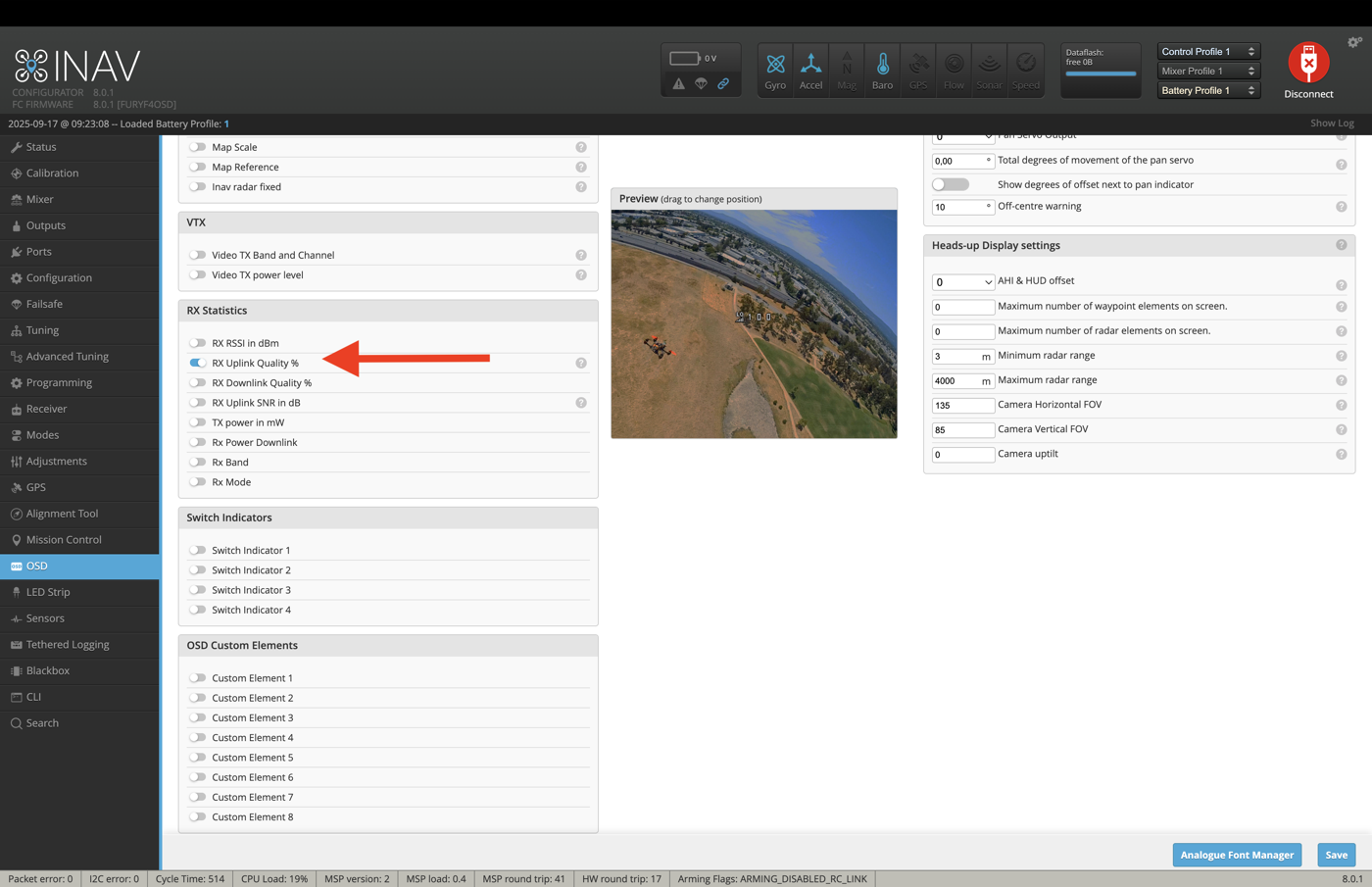The image size is (1372, 887).
Task: Open help for Map Scale
Action: pos(581,147)
